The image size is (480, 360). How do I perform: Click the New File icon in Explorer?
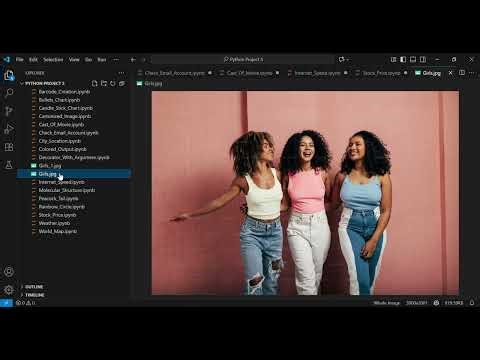pos(95,83)
